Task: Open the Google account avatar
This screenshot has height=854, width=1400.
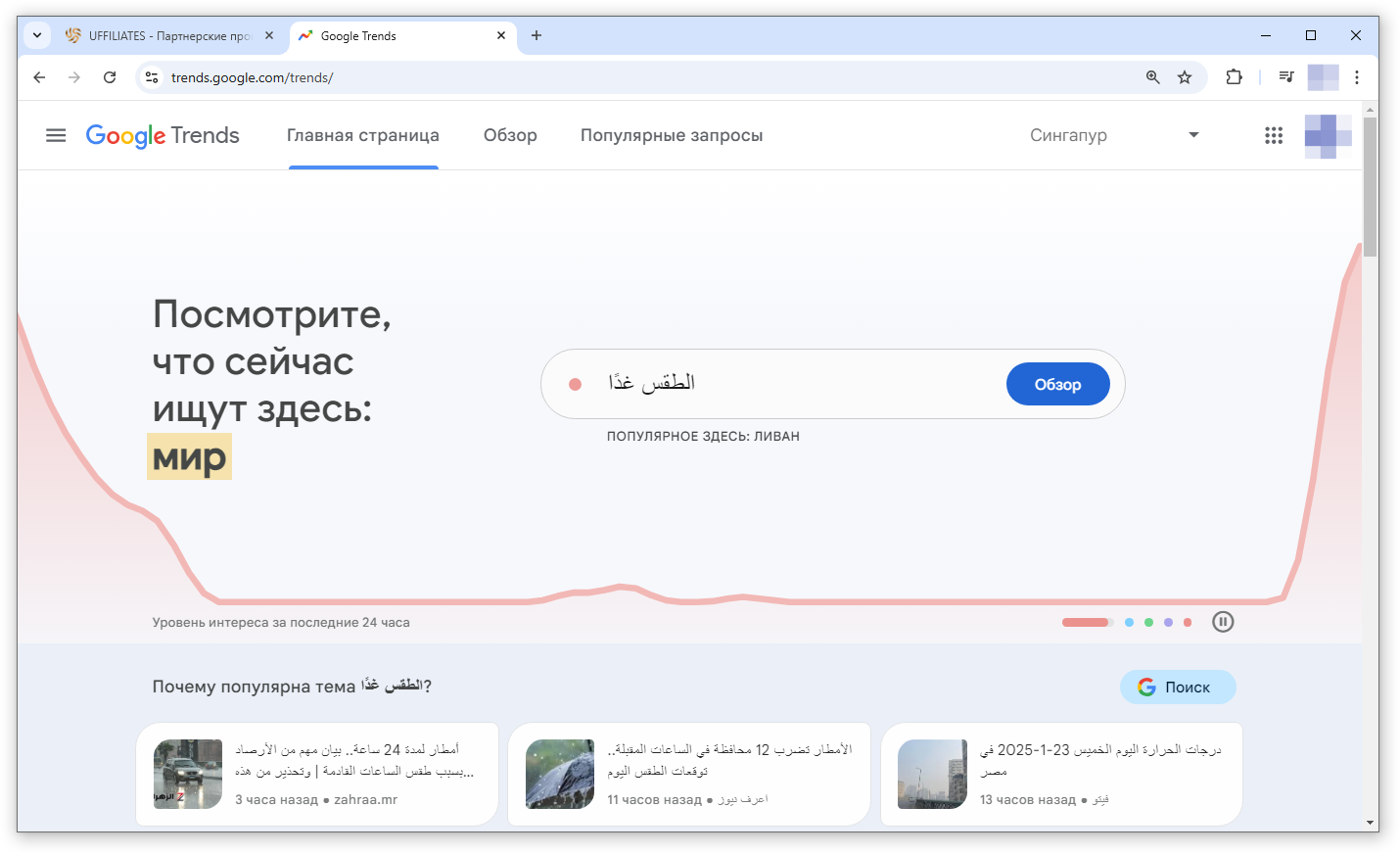Action: click(x=1328, y=135)
